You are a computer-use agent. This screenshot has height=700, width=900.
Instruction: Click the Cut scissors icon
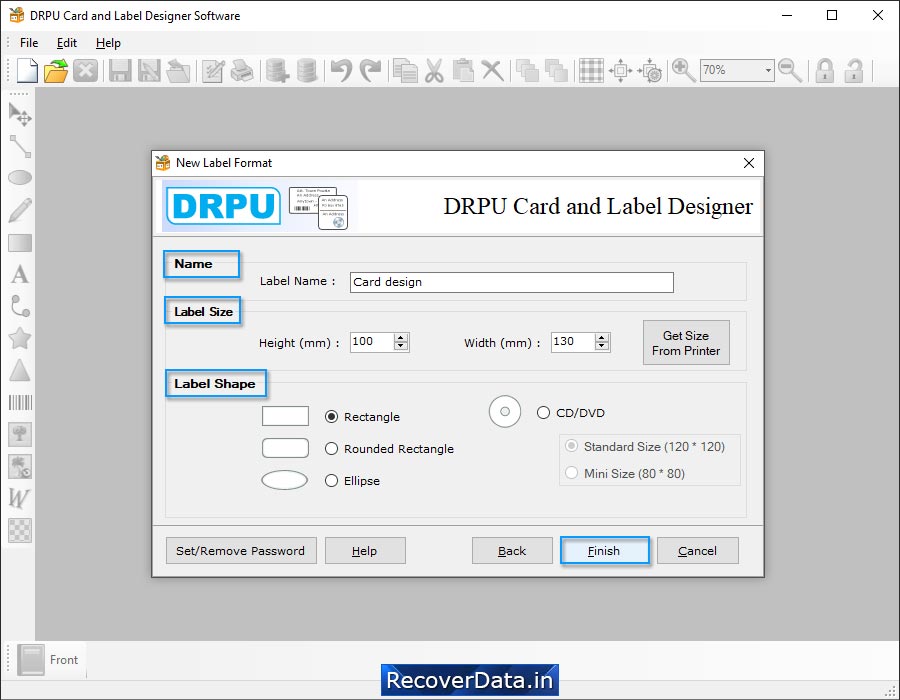(x=435, y=71)
